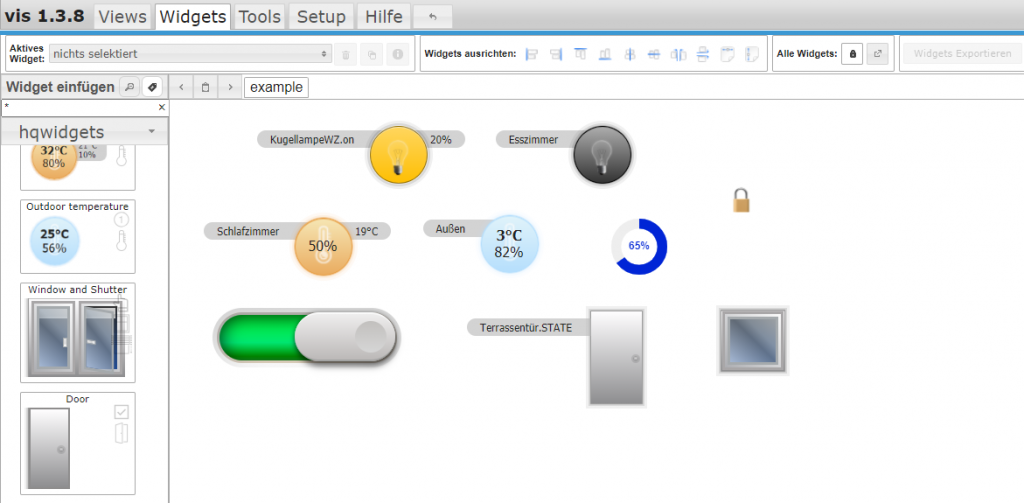Click the widget search magnifier icon
The height and width of the screenshot is (503, 1024).
coord(129,87)
